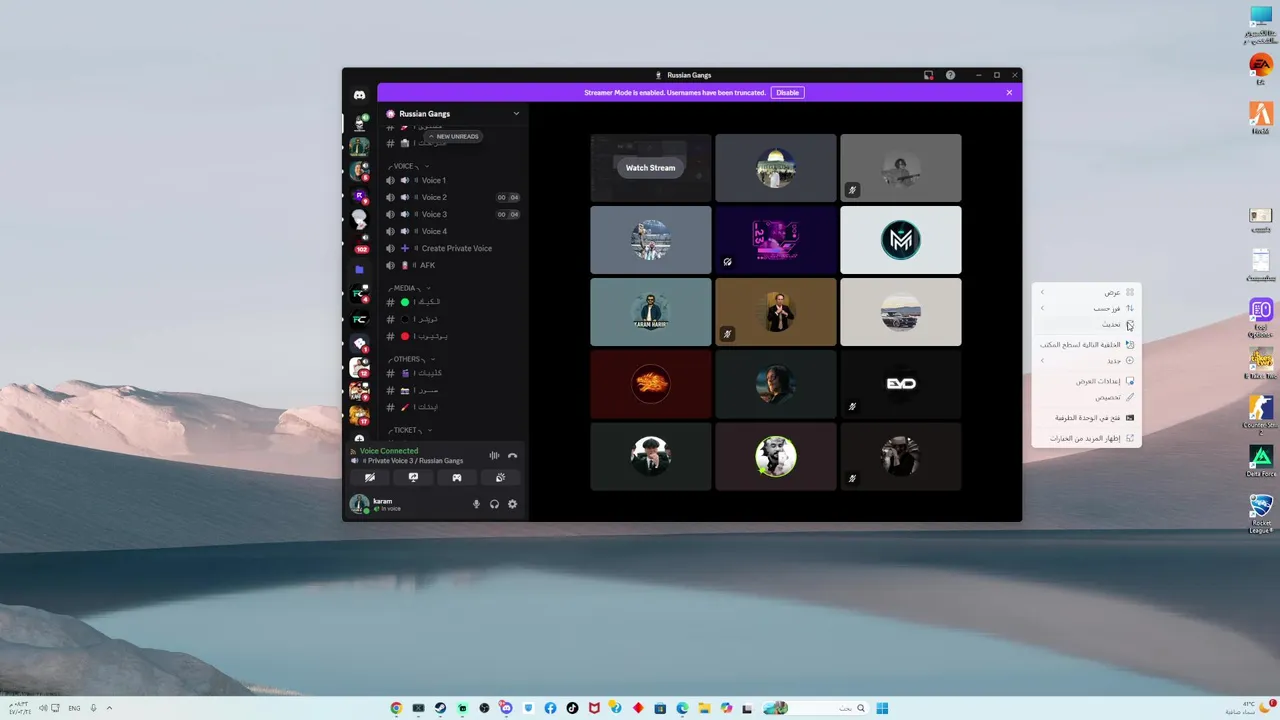
Task: Disable Streamer Mode from the banner
Action: coord(788,92)
